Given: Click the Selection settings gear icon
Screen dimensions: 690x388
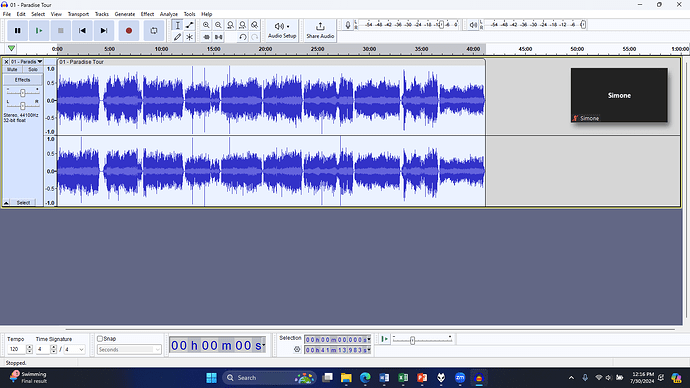Looking at the screenshot, I should tap(297, 350).
